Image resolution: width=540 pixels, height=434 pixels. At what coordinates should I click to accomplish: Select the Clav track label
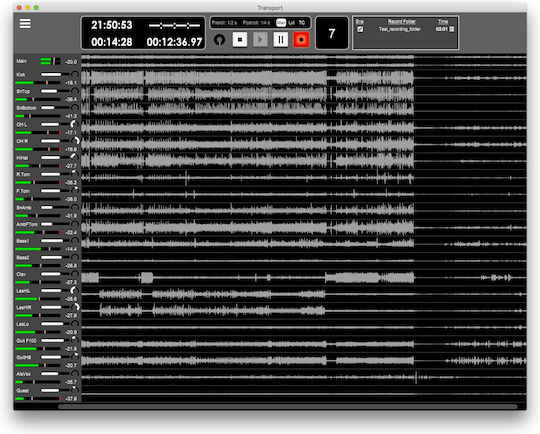coord(21,274)
